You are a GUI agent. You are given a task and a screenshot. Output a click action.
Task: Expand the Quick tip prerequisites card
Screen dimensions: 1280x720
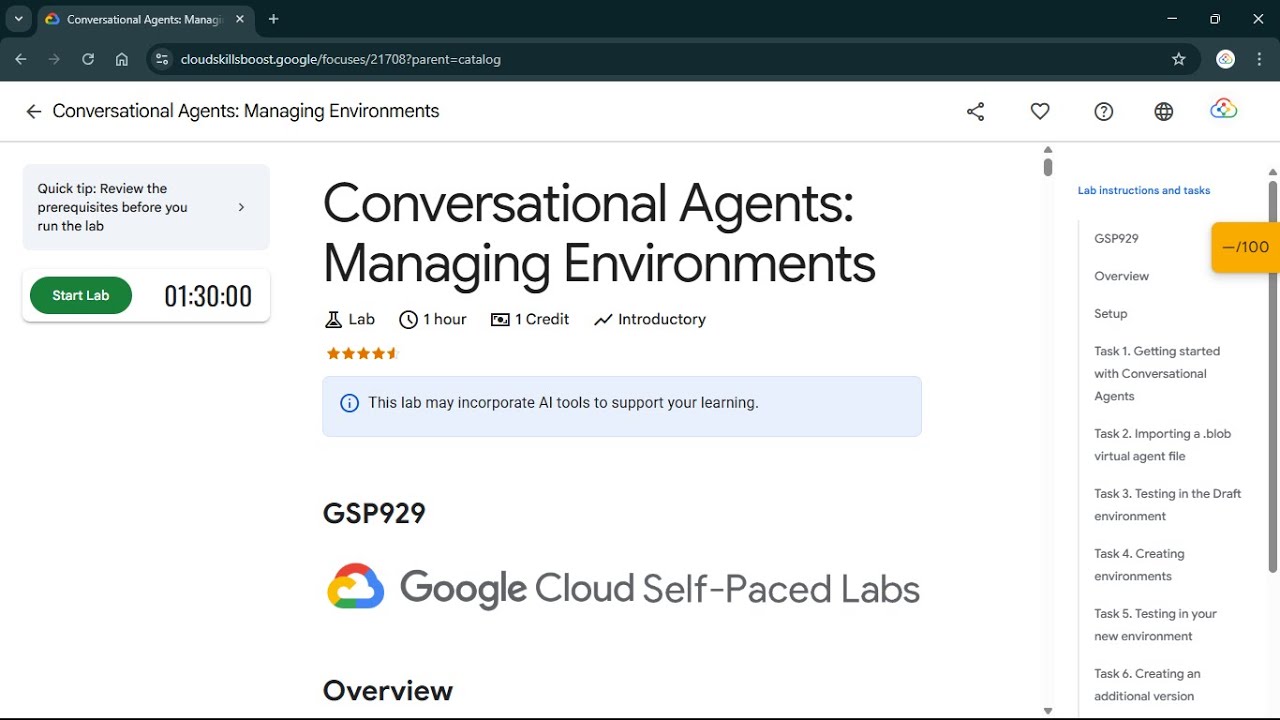click(146, 207)
